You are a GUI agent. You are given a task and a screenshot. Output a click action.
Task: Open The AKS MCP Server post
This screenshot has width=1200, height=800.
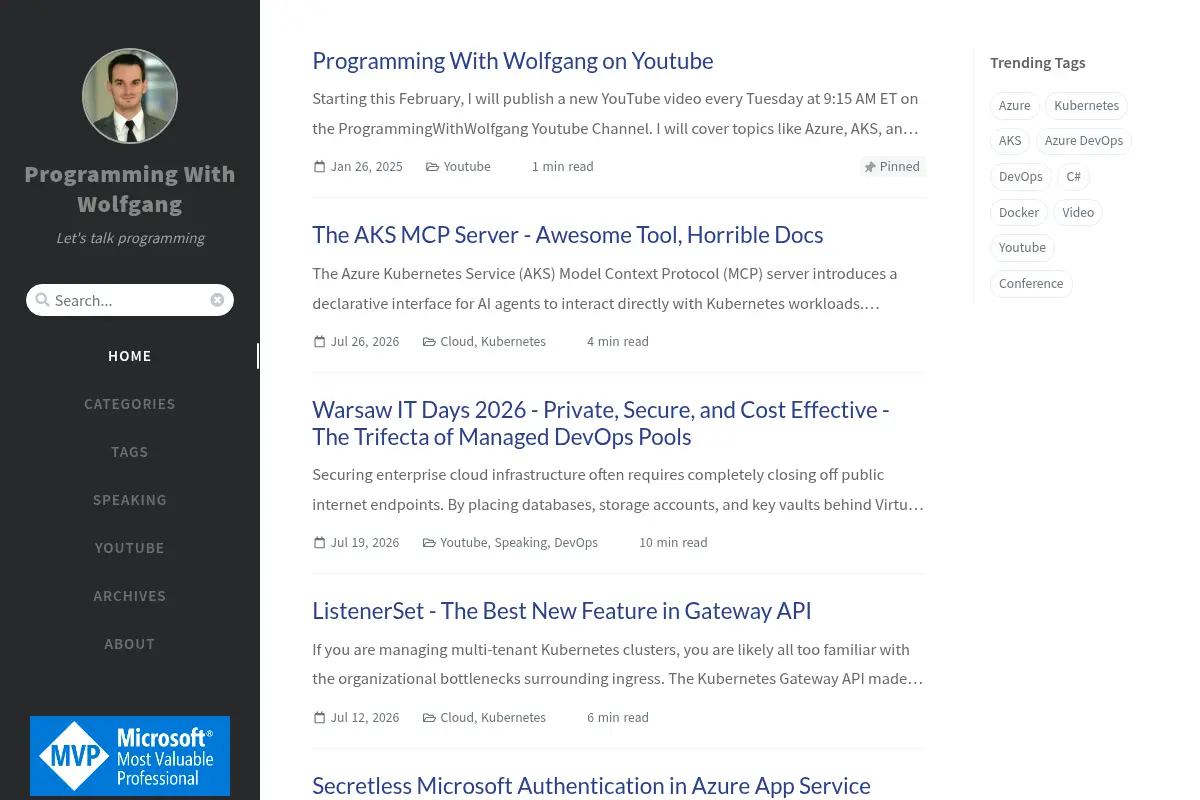click(x=568, y=235)
